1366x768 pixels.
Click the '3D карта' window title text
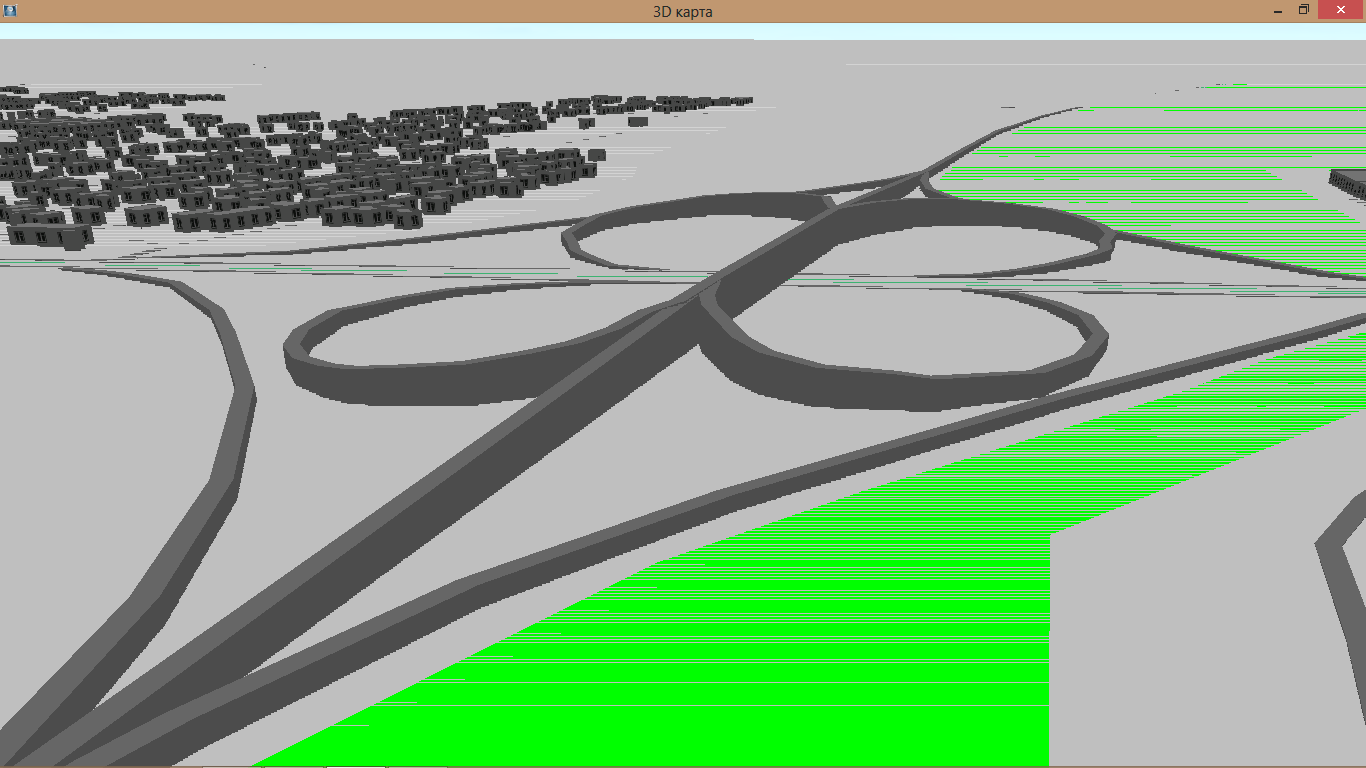682,11
